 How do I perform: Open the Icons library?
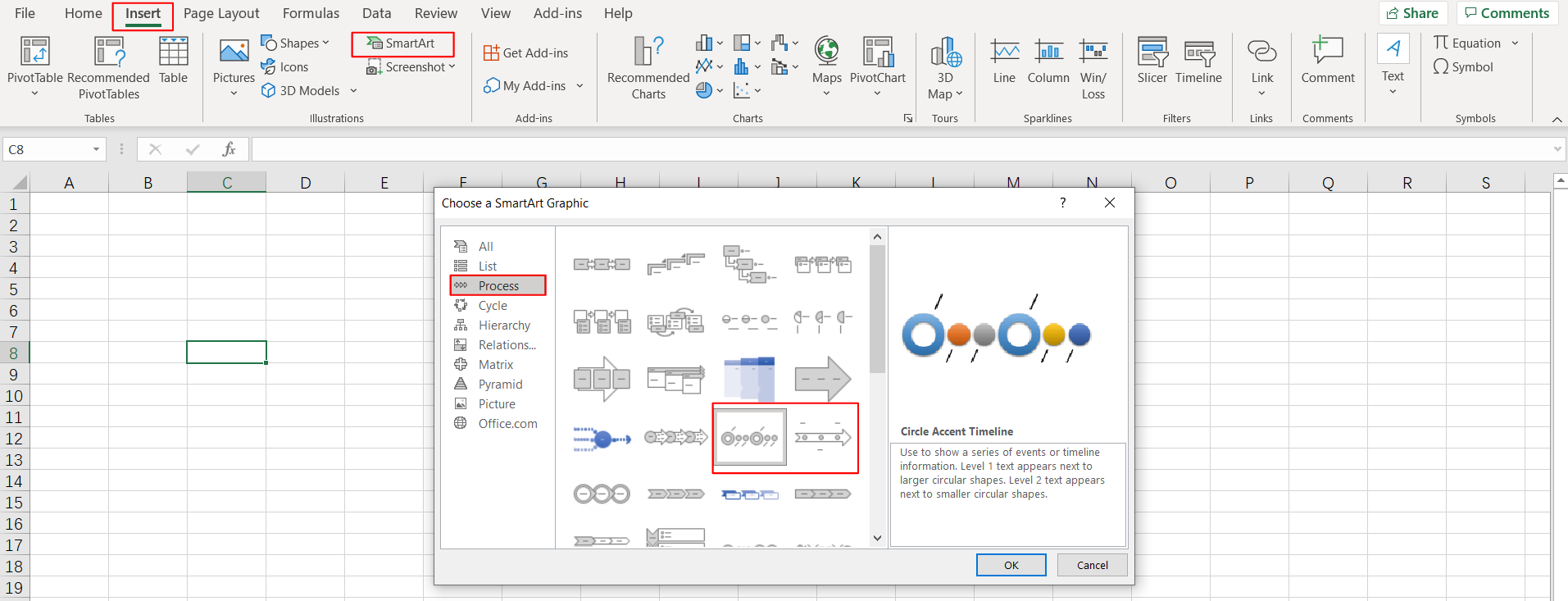click(284, 67)
